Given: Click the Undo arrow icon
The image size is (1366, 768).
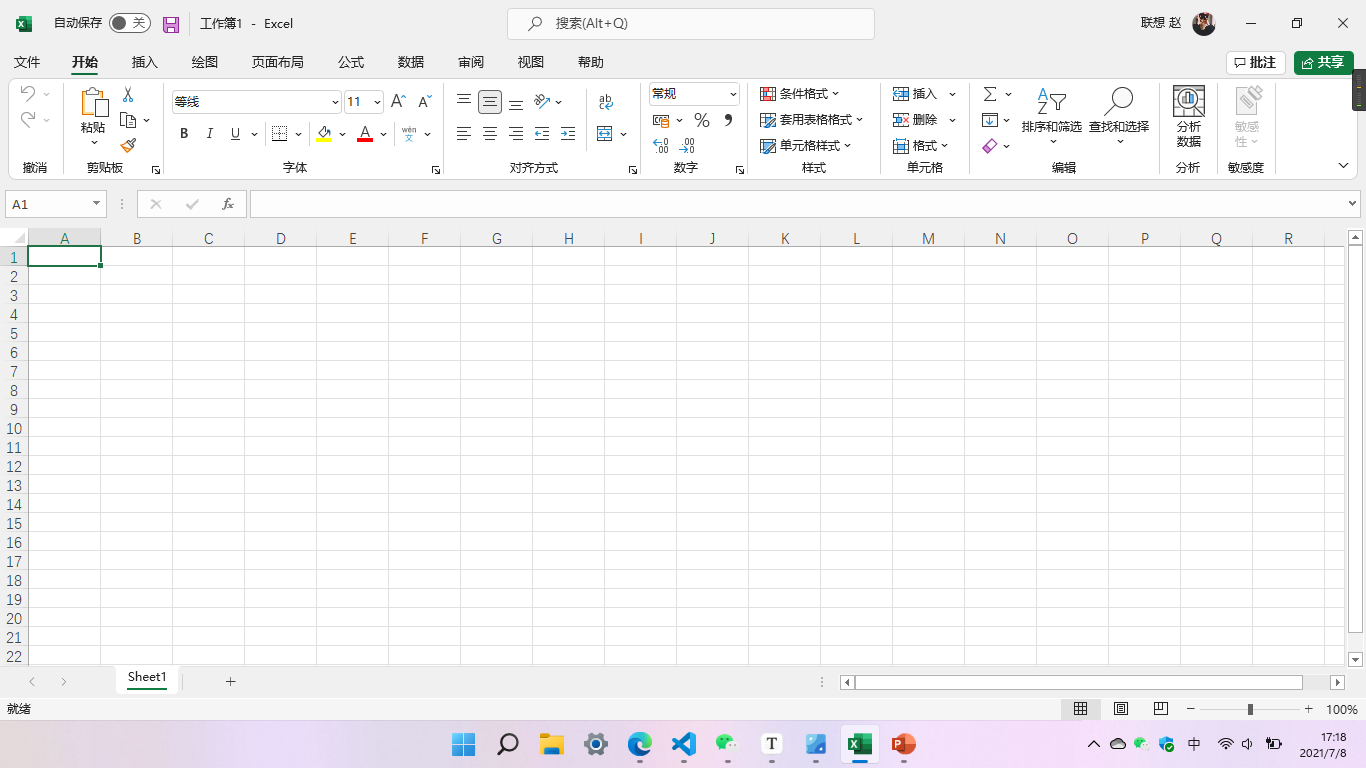Looking at the screenshot, I should (28, 93).
